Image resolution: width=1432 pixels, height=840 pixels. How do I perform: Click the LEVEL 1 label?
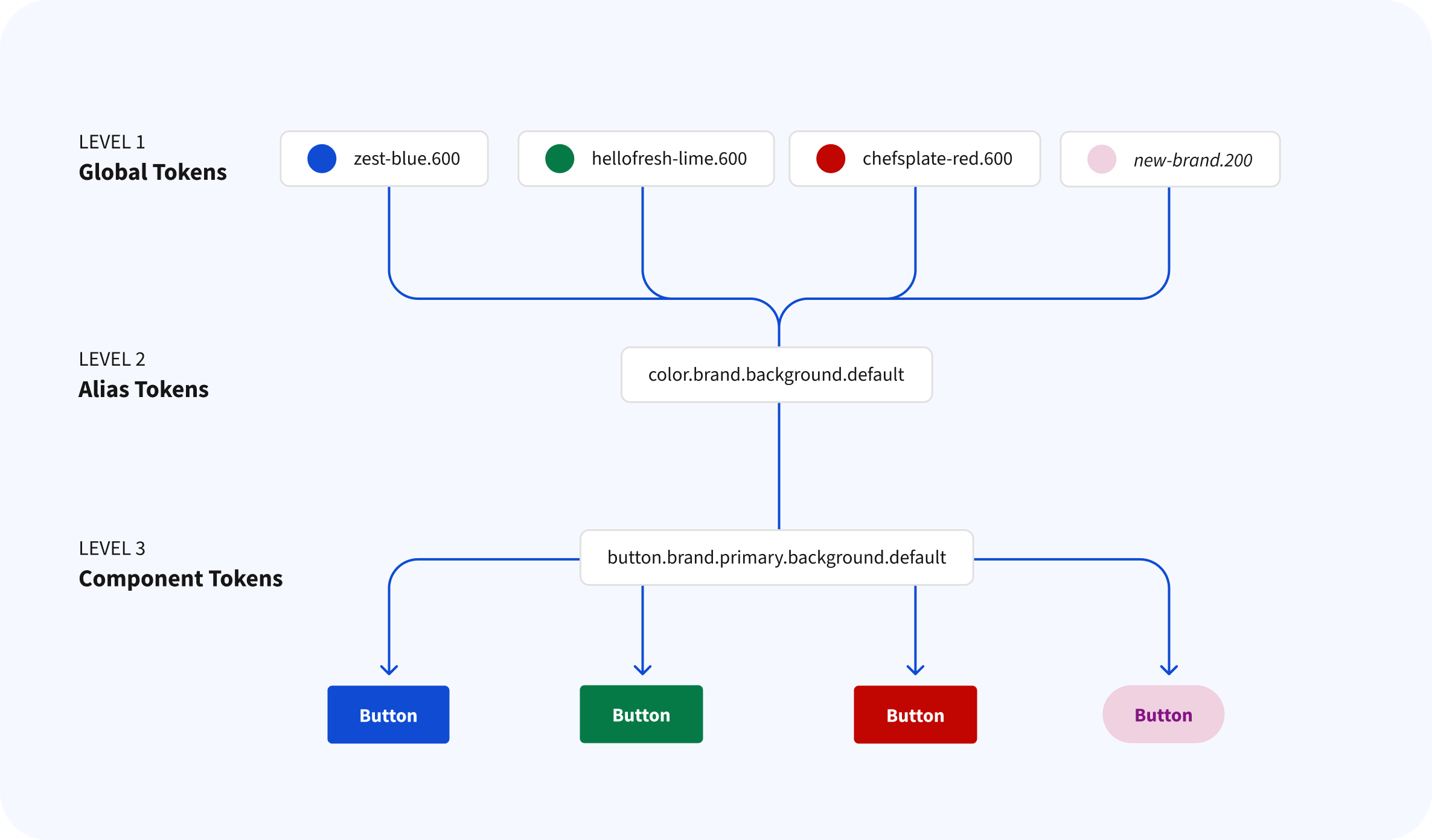click(112, 142)
